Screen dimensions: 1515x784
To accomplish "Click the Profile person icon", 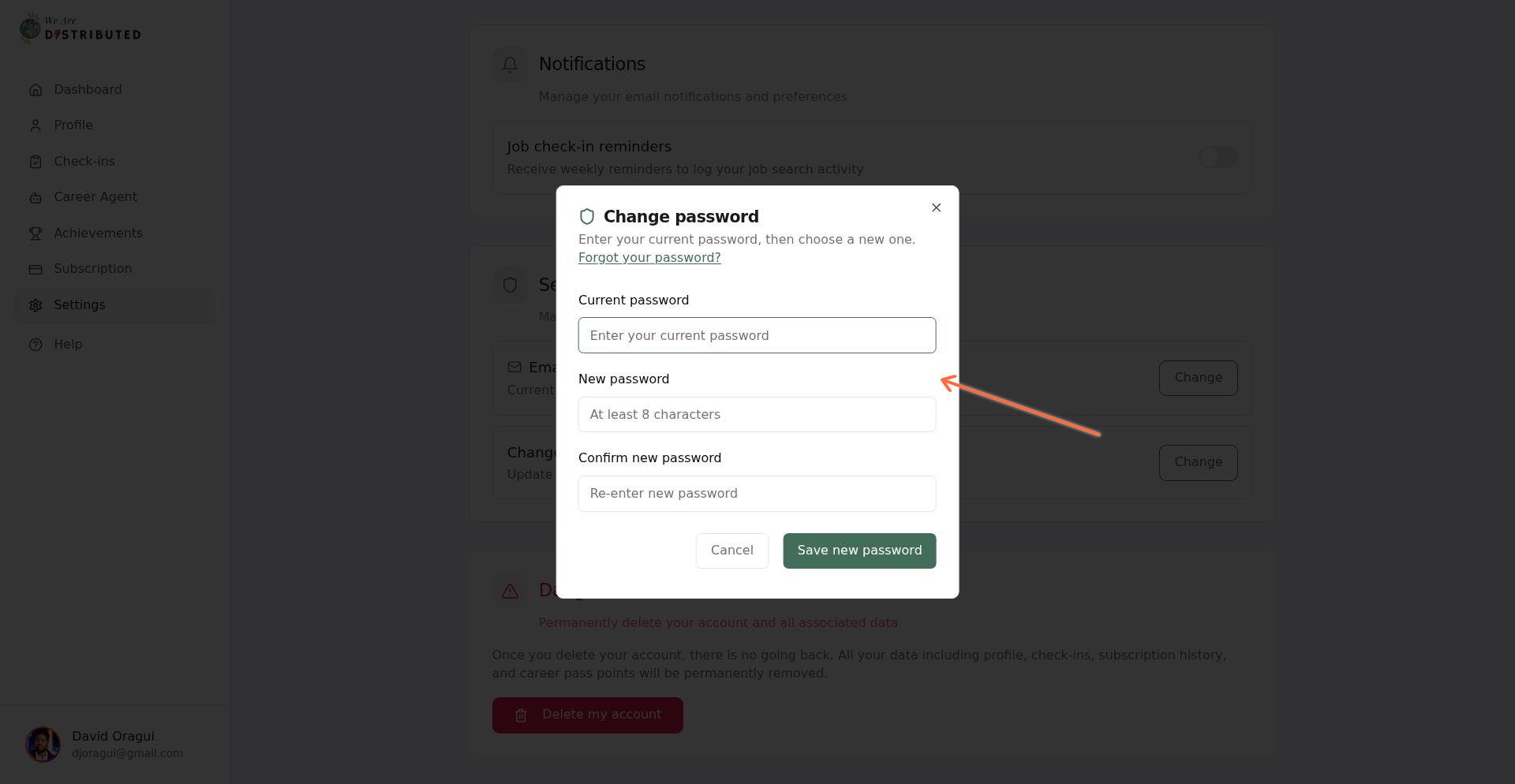I will (36, 125).
